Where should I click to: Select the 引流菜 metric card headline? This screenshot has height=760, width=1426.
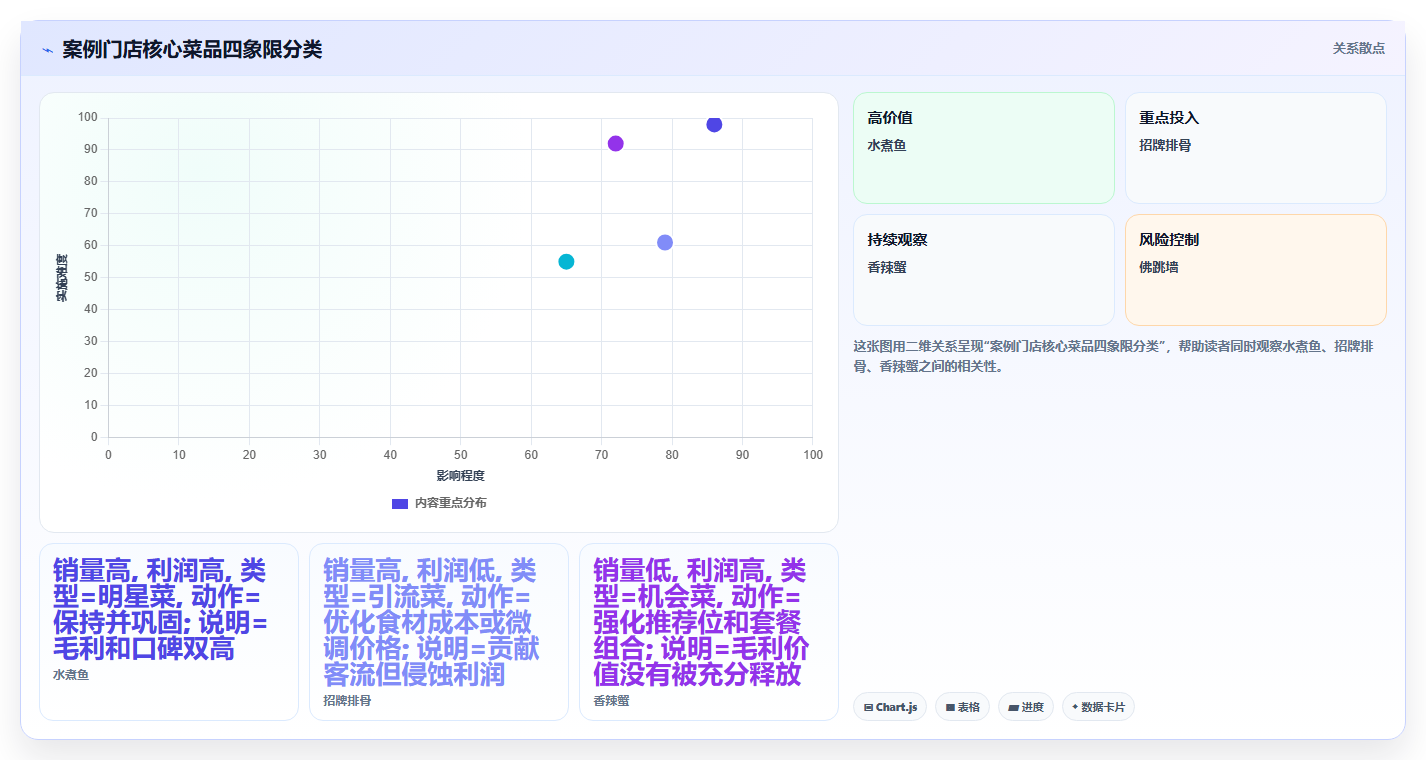[x=432, y=623]
